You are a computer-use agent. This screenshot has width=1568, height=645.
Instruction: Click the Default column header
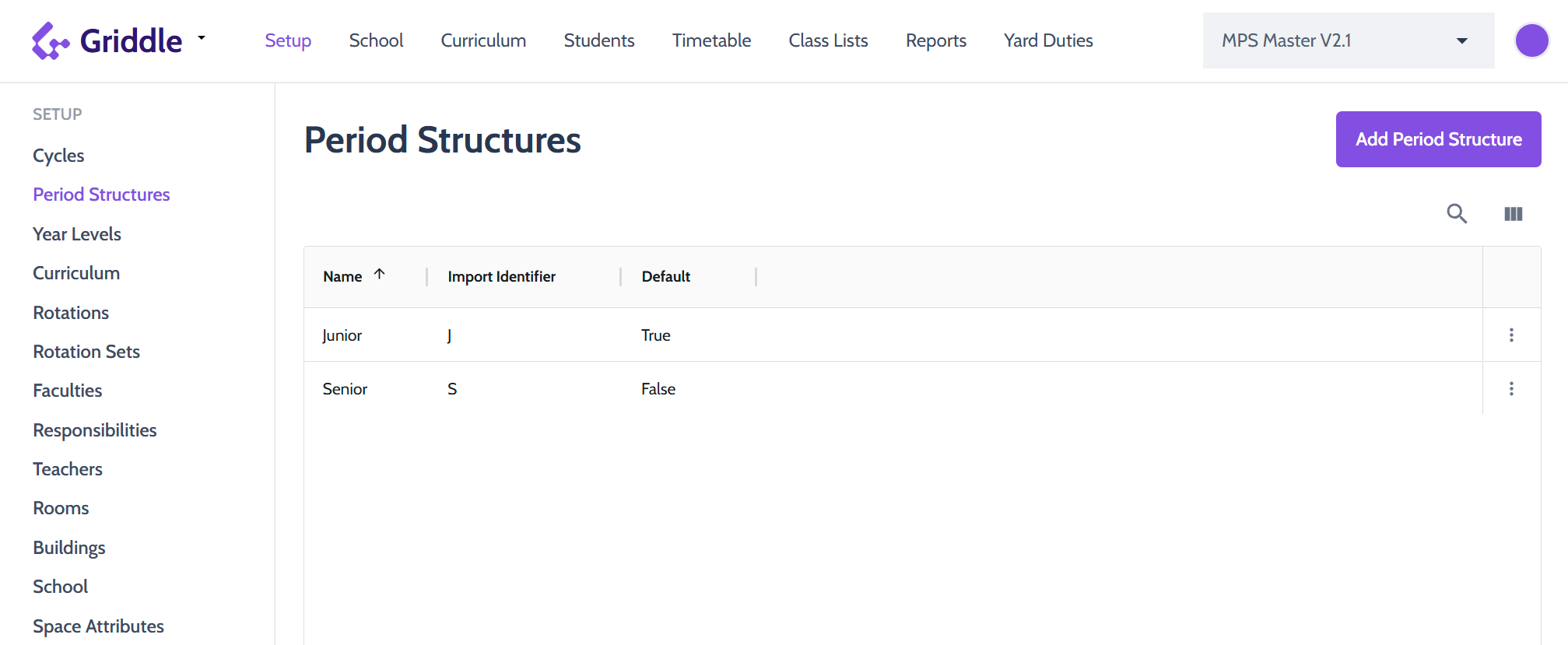click(665, 276)
